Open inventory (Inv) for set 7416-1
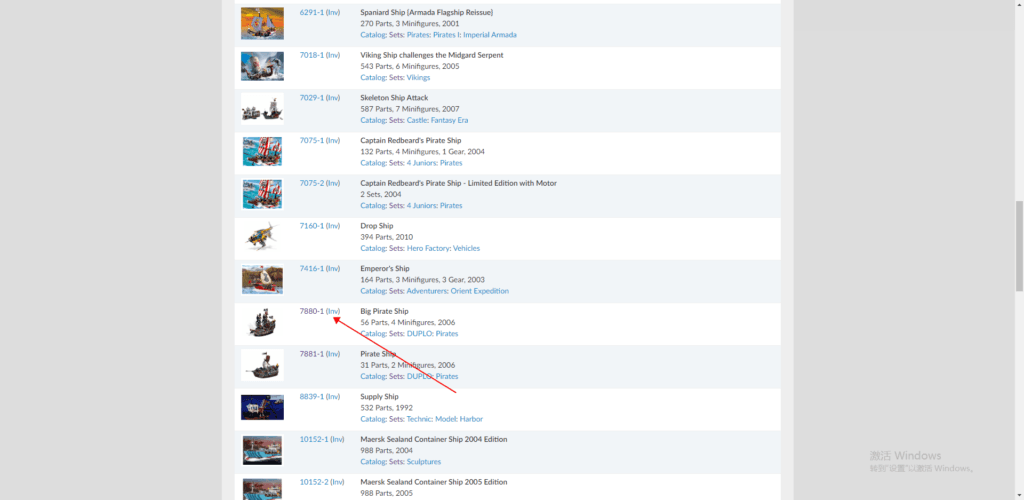The width and height of the screenshot is (1024, 500). (x=333, y=268)
